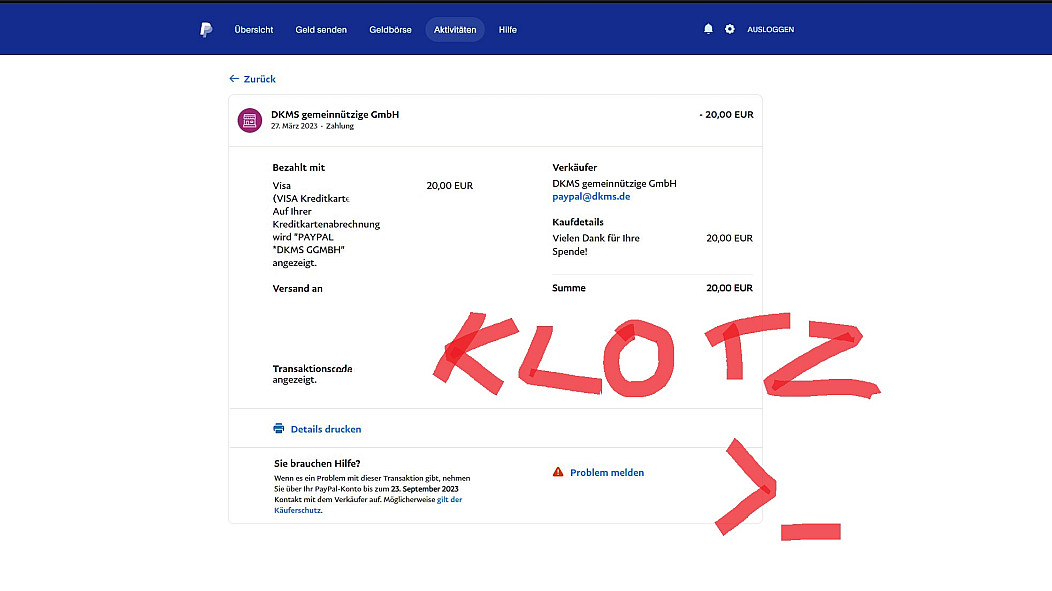
Task: Click AUSLOGGEN to log out
Action: pyautogui.click(x=770, y=30)
